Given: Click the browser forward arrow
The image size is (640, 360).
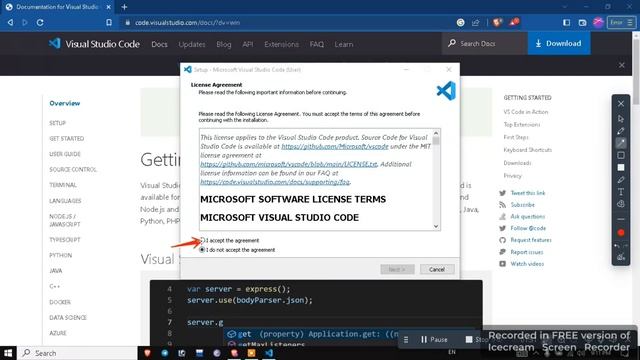Looking at the screenshot, I should pyautogui.click(x=25, y=22).
